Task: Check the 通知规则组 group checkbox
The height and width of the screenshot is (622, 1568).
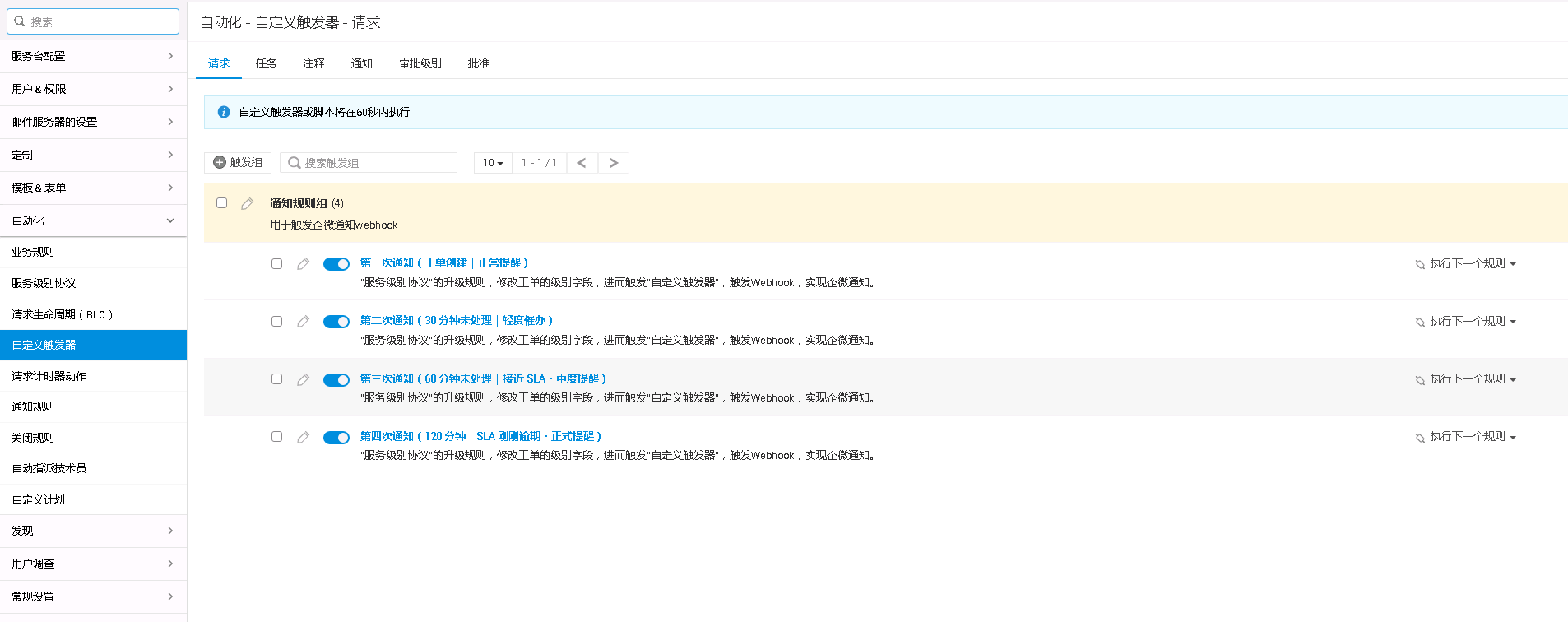Action: pos(221,203)
